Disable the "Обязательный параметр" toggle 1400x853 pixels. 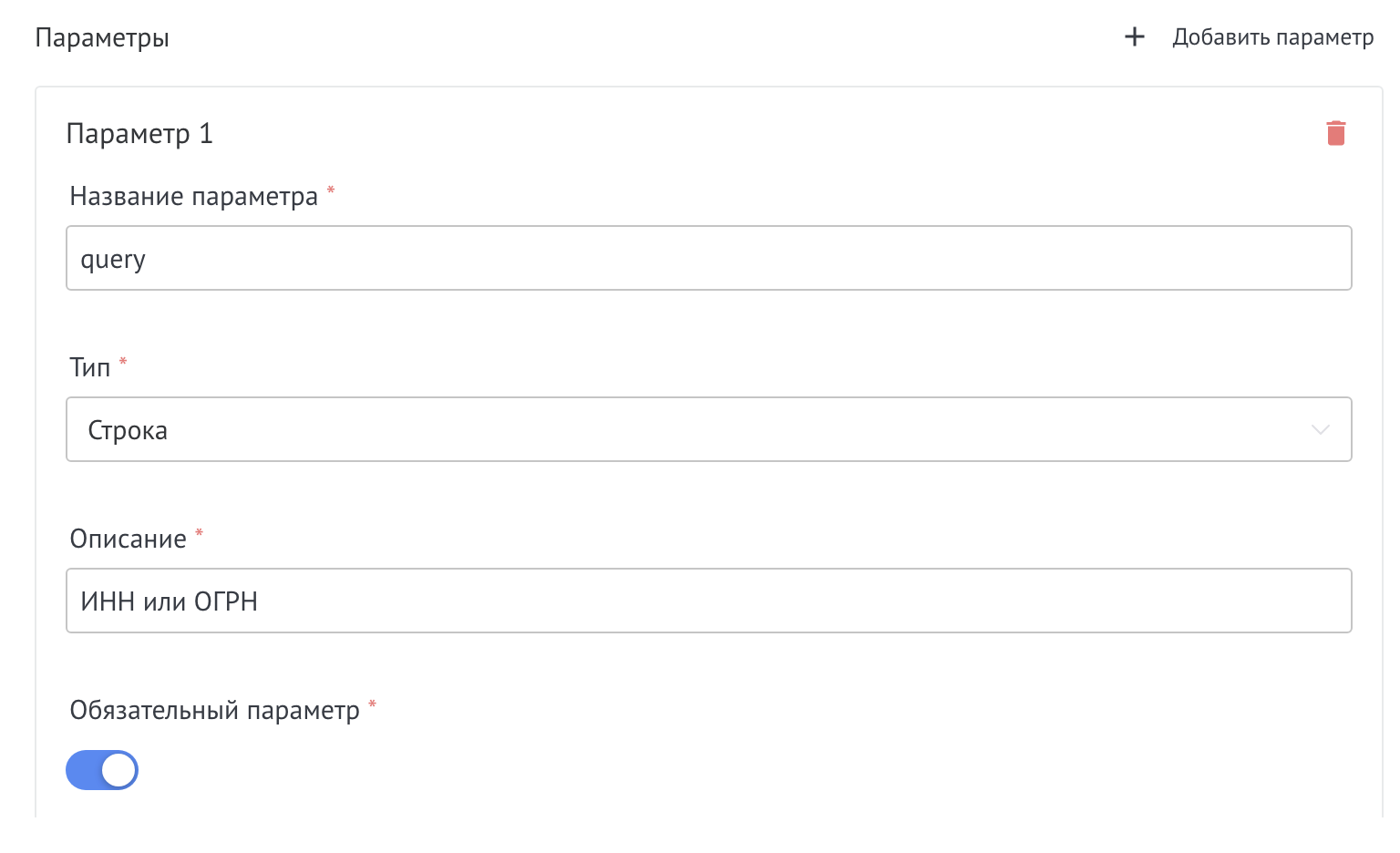101,770
